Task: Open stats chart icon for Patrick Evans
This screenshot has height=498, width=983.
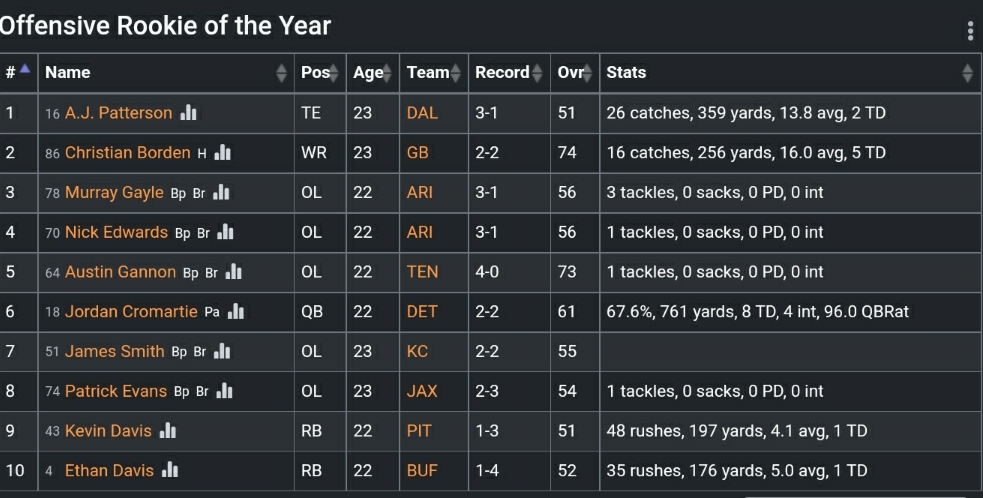Action: pos(225,391)
